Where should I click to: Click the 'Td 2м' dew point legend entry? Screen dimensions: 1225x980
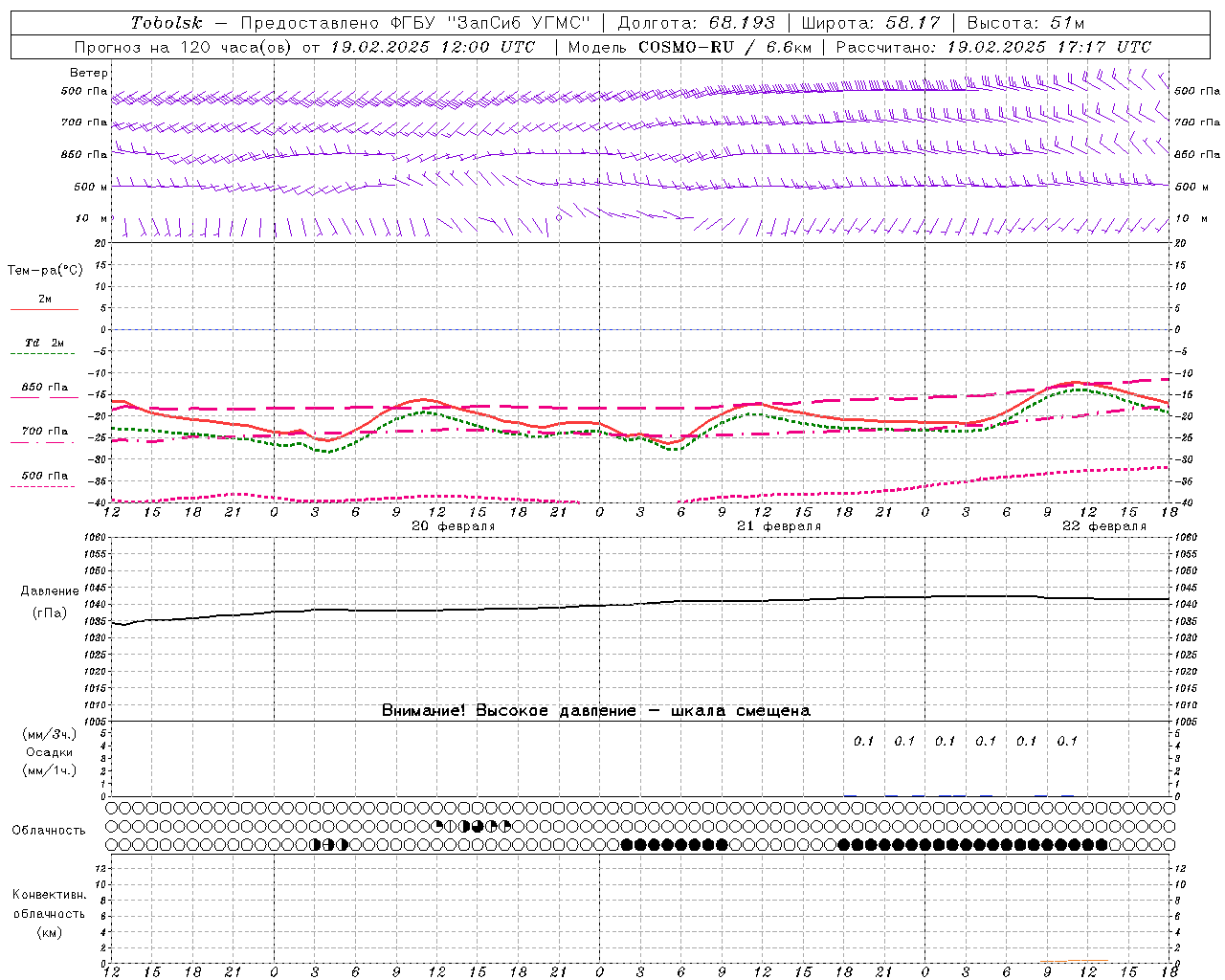click(44, 343)
